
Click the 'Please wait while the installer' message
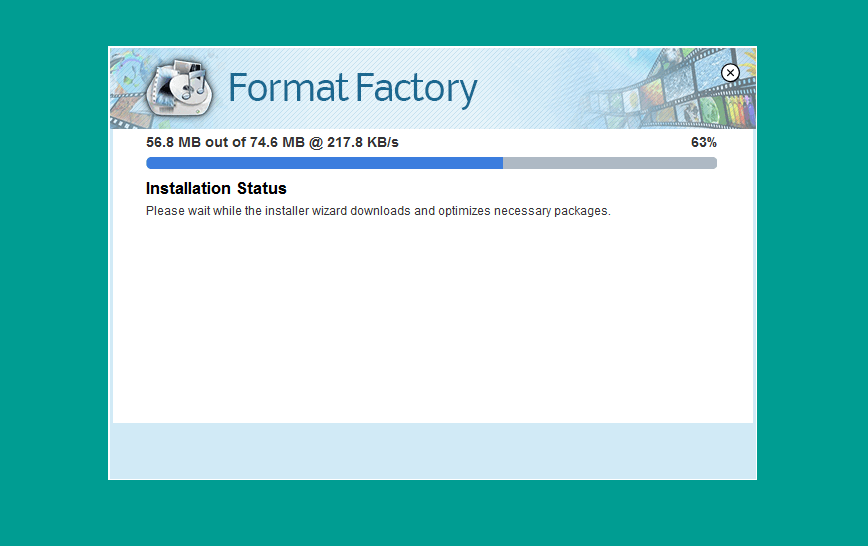[378, 211]
